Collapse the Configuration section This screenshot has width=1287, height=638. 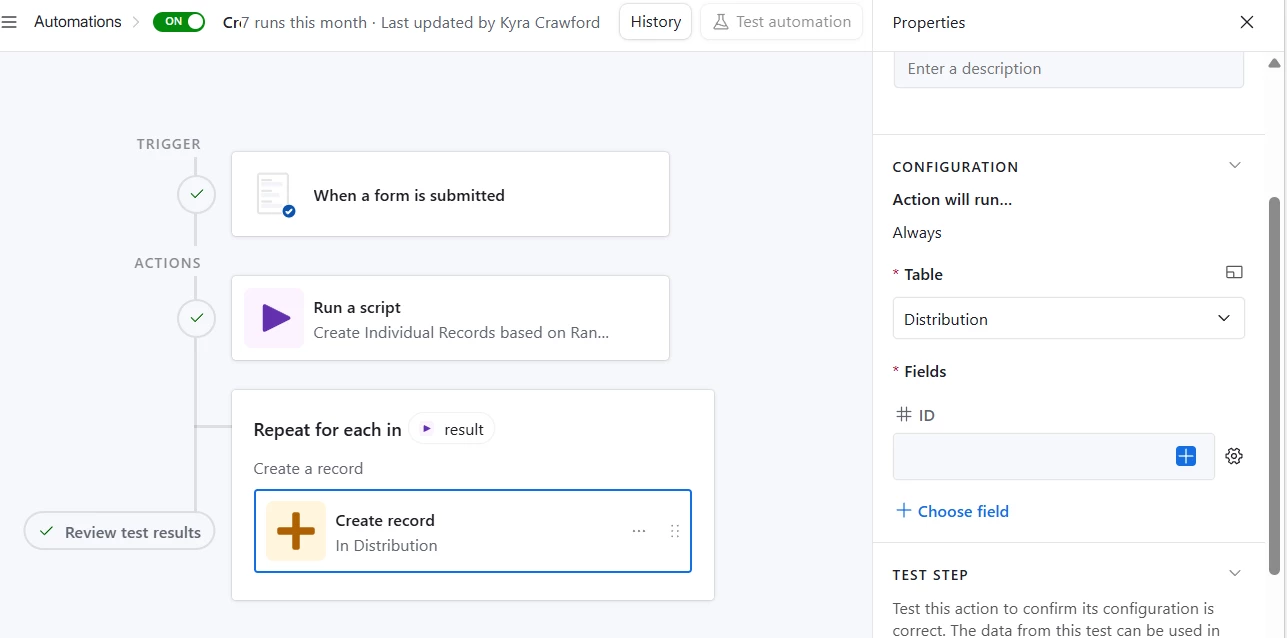click(x=1235, y=166)
